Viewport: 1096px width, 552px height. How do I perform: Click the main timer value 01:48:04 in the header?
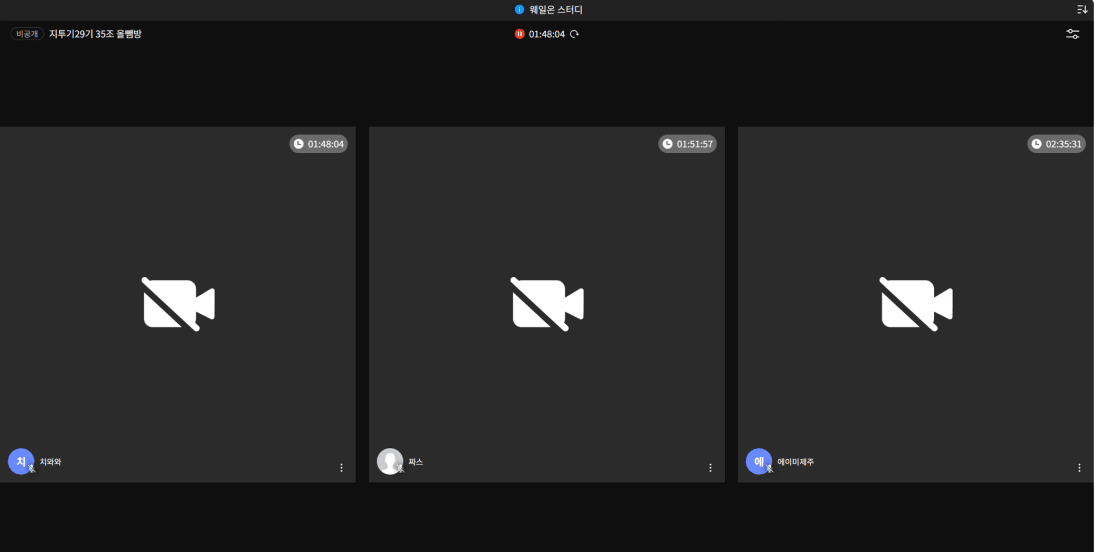pyautogui.click(x=547, y=34)
